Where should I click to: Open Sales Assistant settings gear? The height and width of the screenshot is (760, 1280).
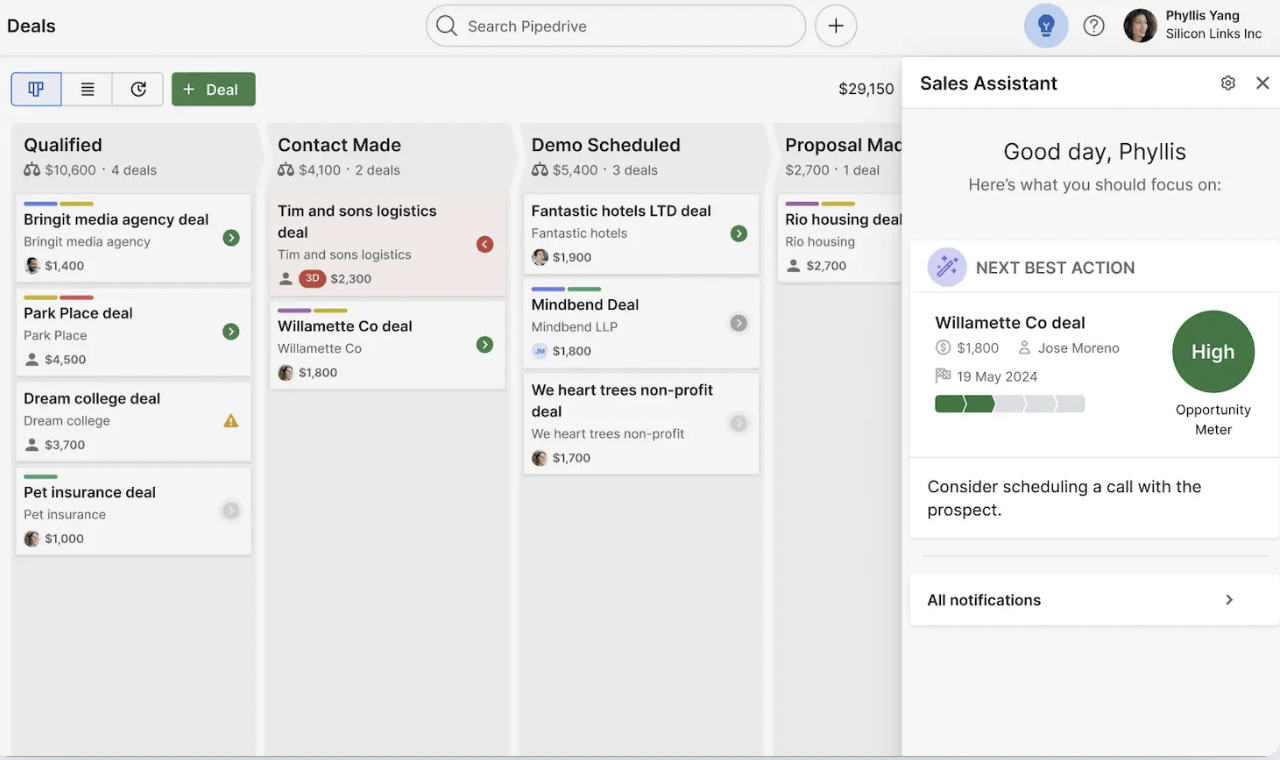coord(1228,83)
